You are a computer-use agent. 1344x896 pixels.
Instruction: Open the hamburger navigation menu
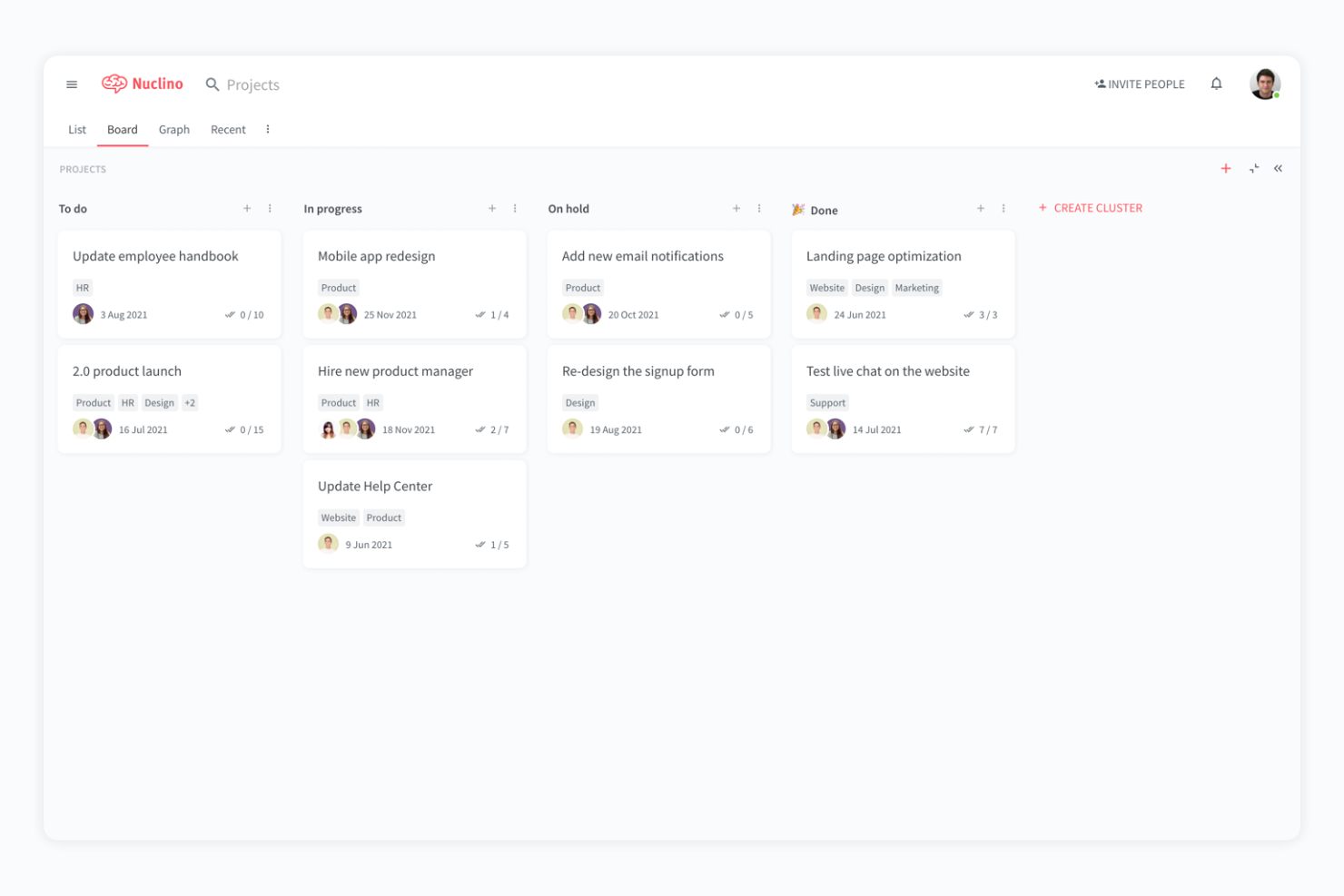click(71, 84)
